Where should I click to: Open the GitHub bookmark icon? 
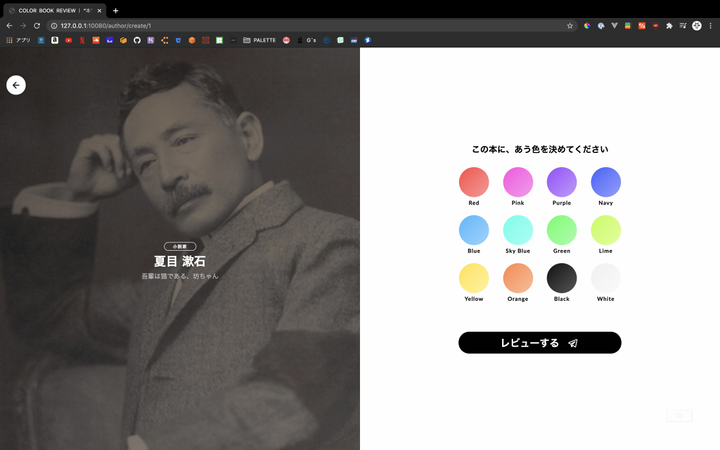(137, 40)
